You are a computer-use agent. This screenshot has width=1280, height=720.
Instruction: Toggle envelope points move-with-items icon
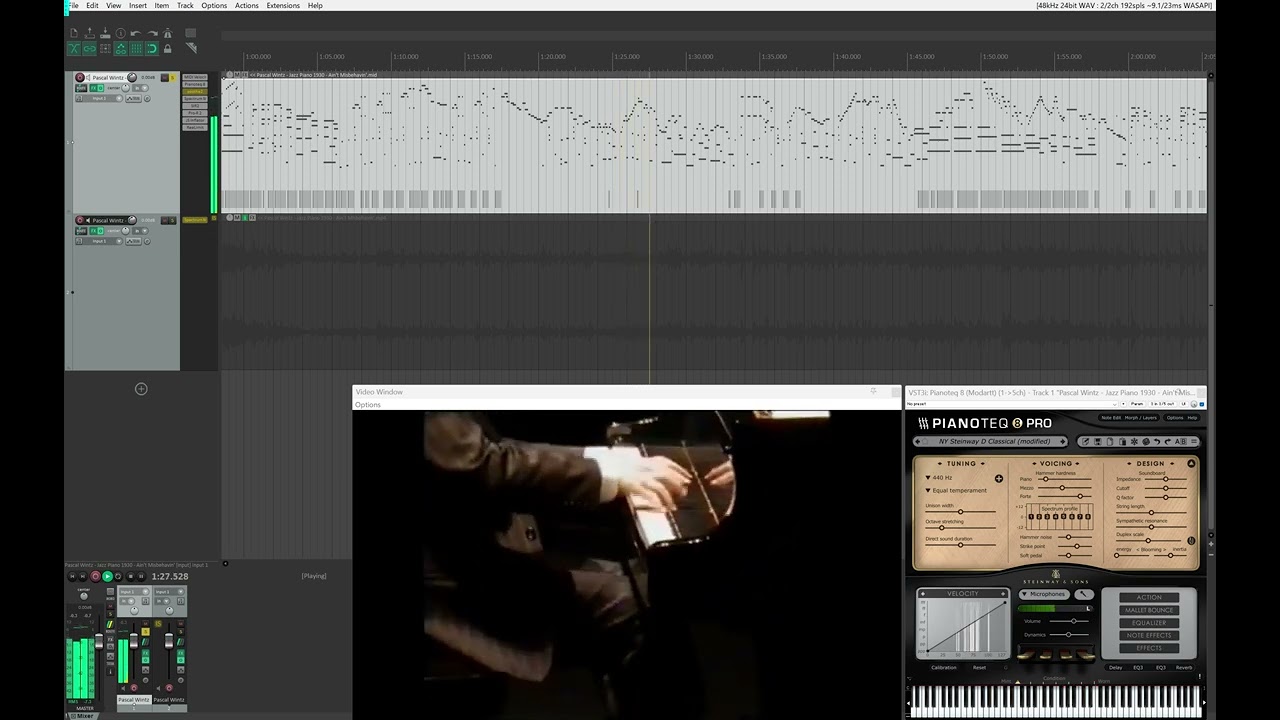(121, 49)
